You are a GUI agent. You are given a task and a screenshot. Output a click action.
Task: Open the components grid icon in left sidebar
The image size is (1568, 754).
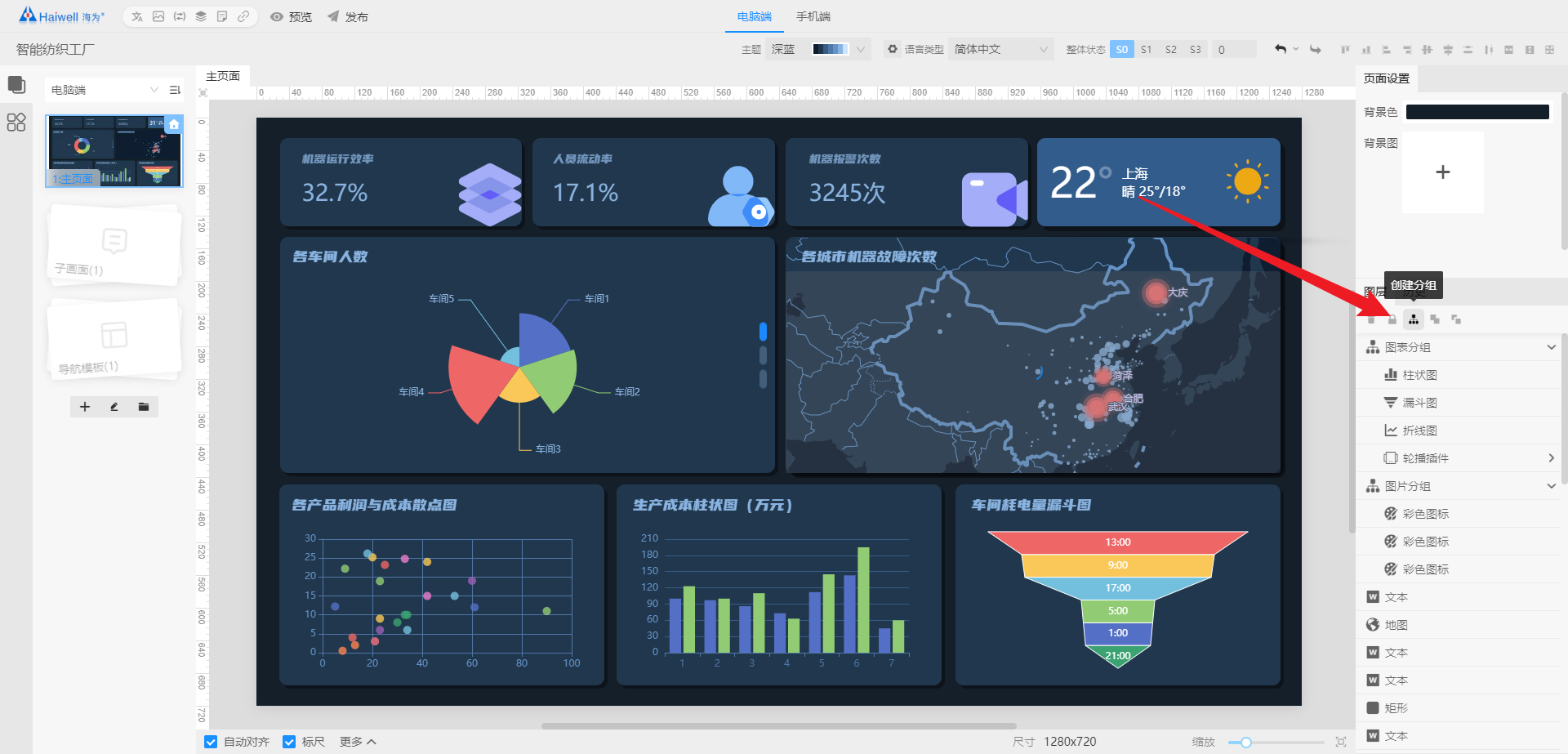pos(16,123)
